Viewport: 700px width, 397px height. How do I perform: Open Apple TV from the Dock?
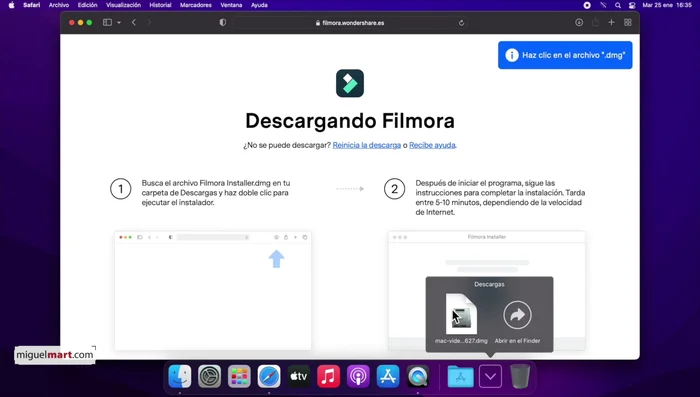click(299, 376)
